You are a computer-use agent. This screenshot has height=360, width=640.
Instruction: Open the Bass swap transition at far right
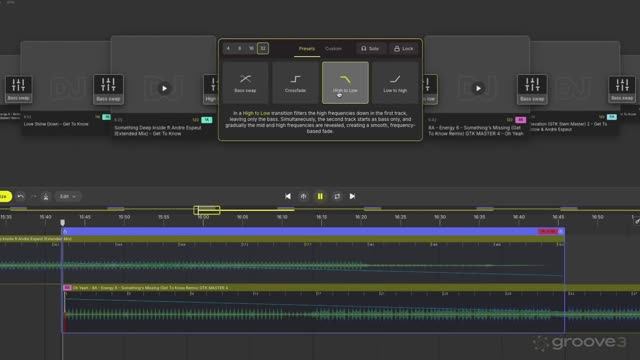[x=622, y=89]
